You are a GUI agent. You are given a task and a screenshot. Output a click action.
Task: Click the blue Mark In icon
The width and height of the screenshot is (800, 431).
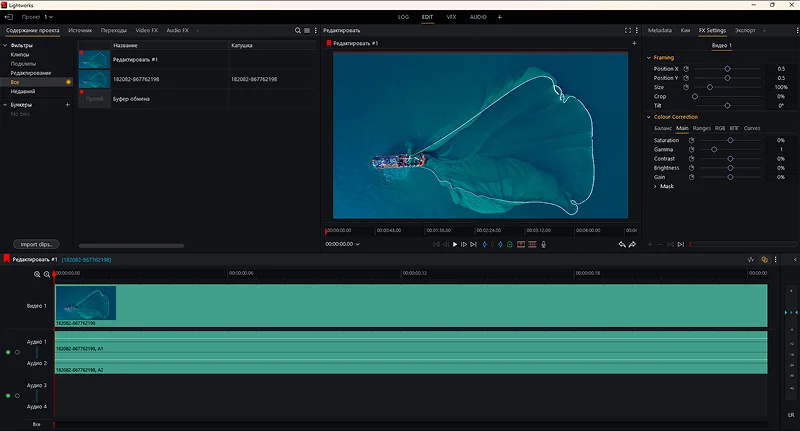[485, 244]
